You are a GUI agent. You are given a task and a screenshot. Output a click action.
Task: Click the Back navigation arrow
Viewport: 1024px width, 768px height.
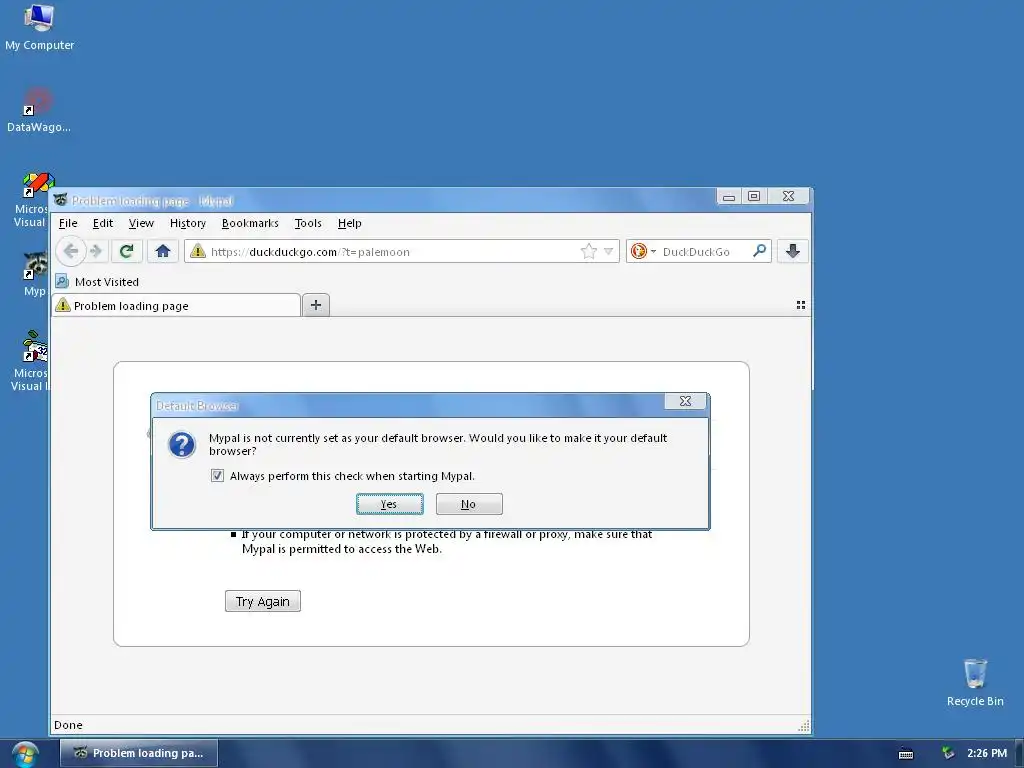point(71,251)
